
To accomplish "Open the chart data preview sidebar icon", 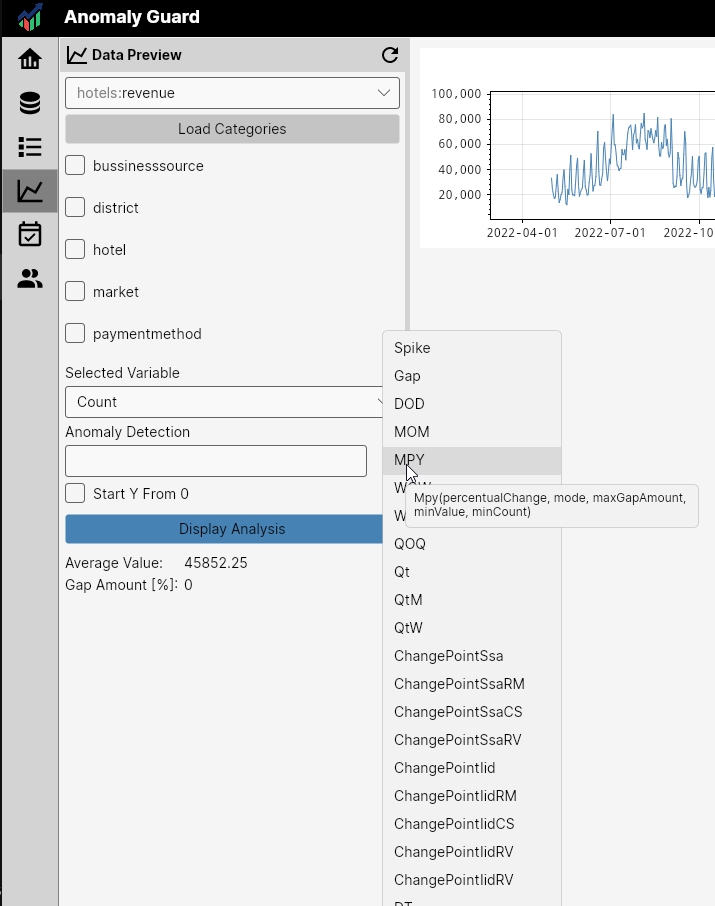I will (30, 191).
